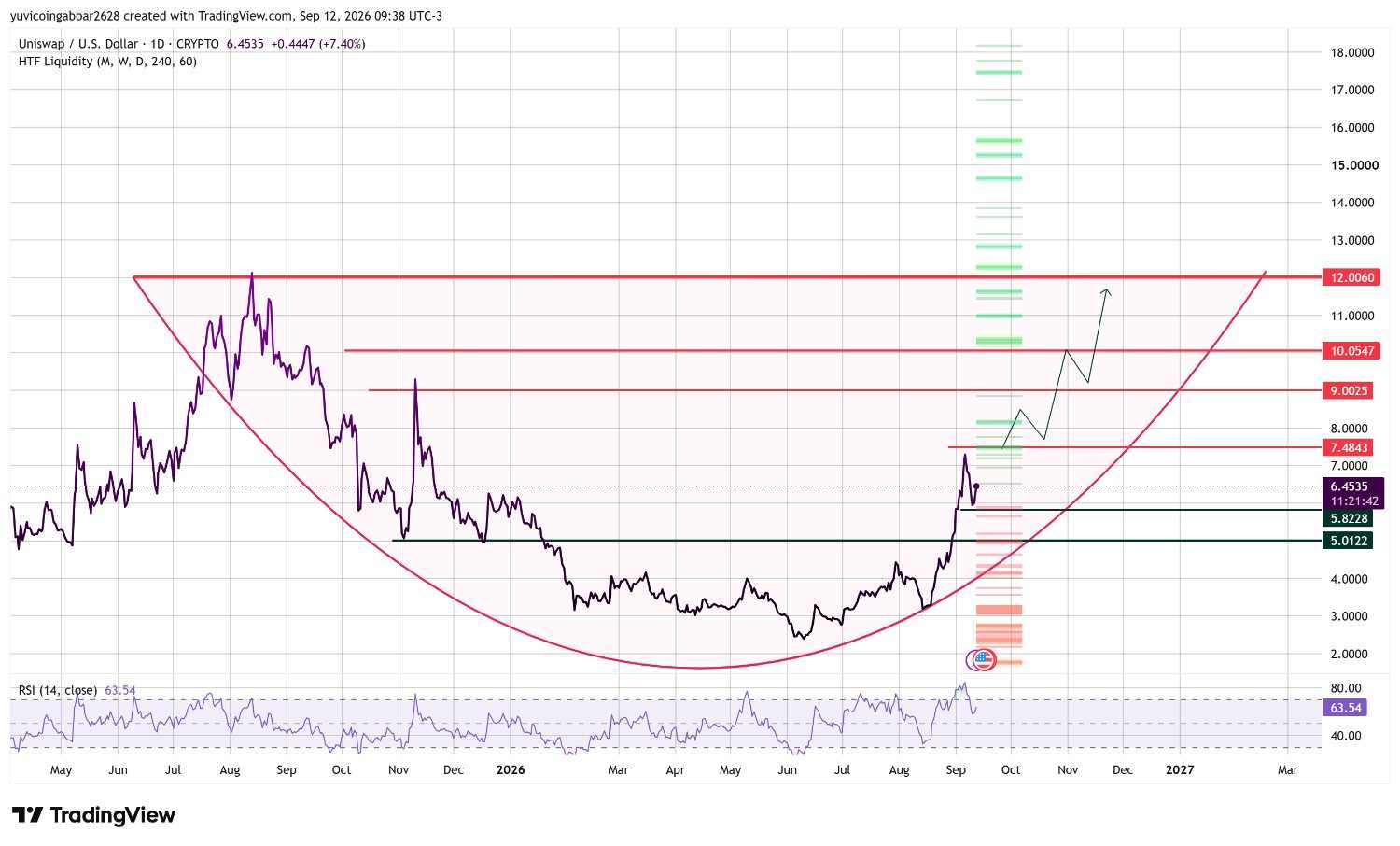Select the 7.4843 red price tag

(x=1349, y=448)
